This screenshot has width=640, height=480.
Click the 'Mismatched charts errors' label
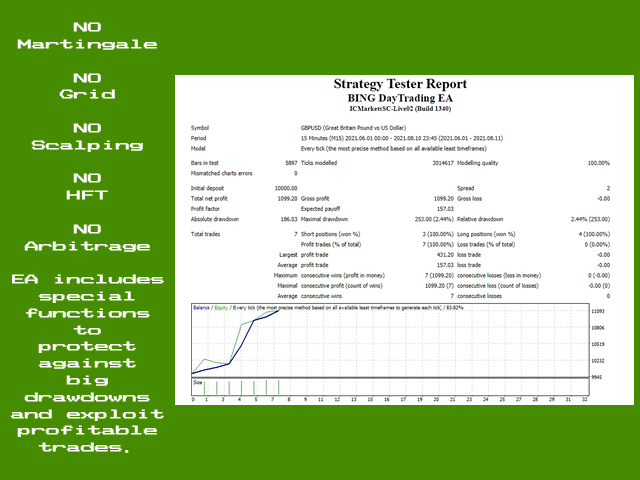point(221,173)
